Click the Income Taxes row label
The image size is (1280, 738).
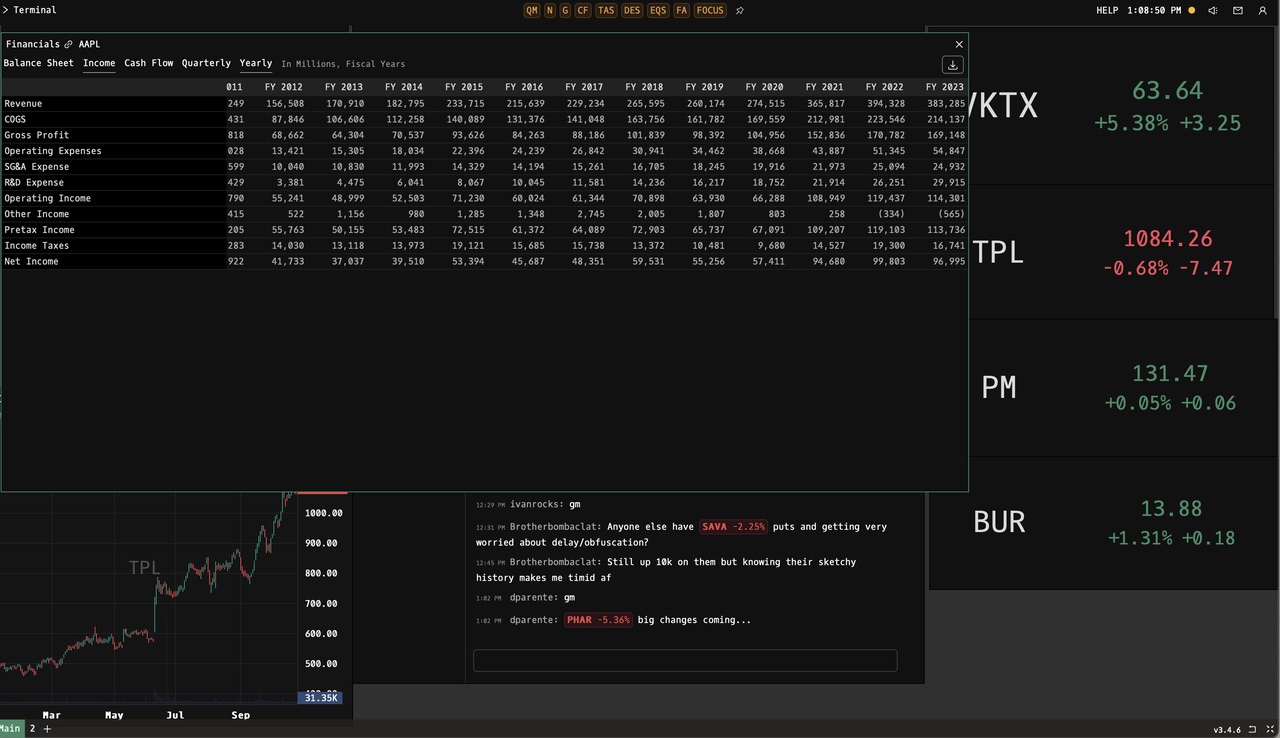click(x=36, y=246)
